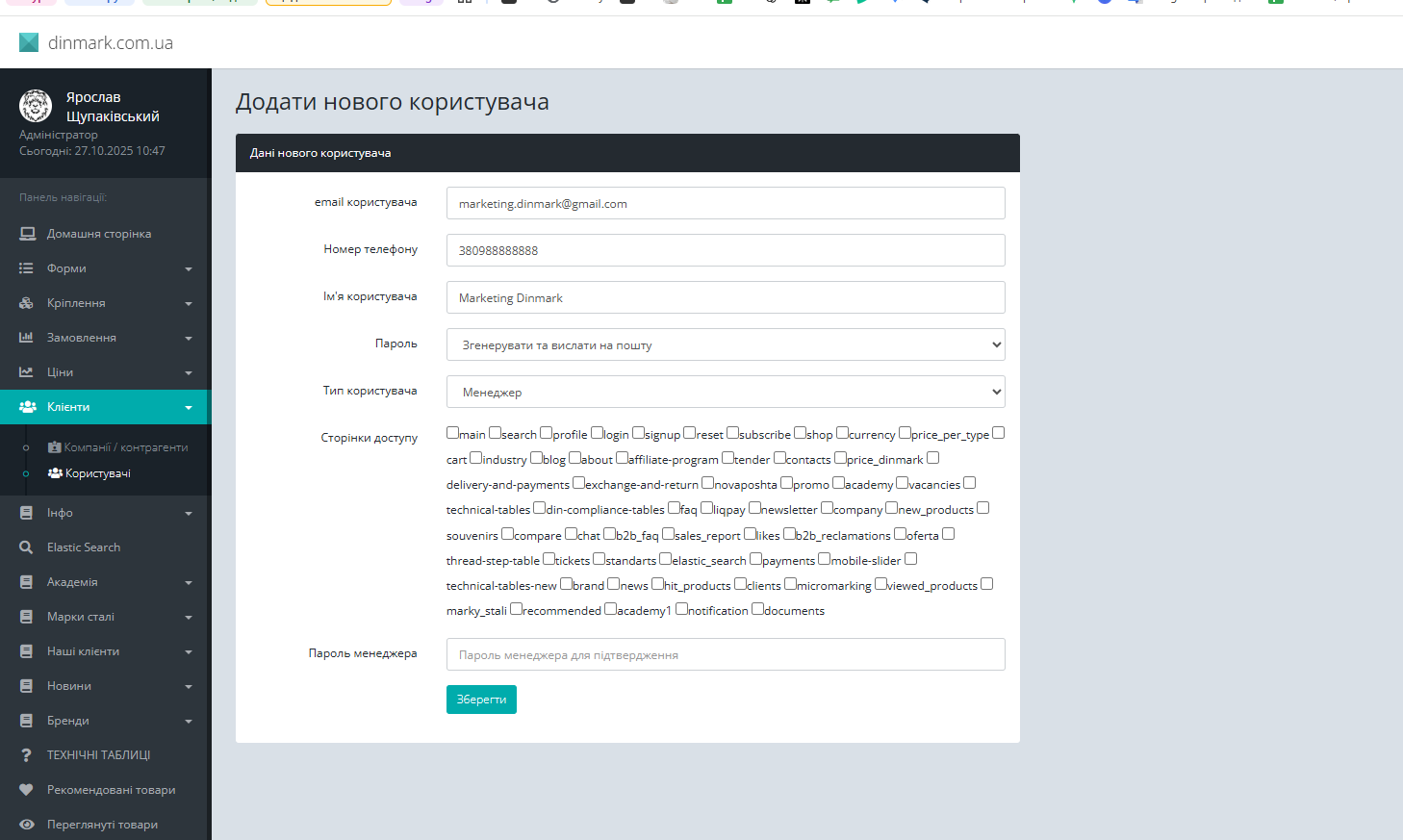Click the question mark icon for ТЕХНІЧНІ ТАБЛИЦІ
The width and height of the screenshot is (1403, 840).
pos(26,755)
